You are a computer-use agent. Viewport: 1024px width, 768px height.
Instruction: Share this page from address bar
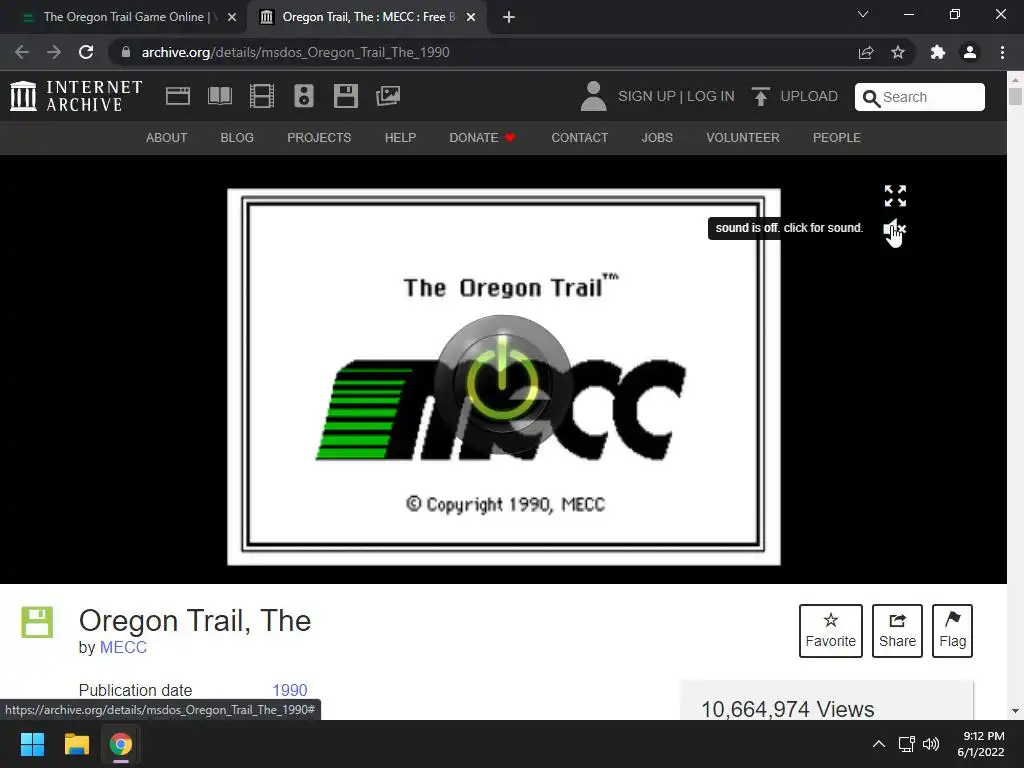[x=866, y=52]
